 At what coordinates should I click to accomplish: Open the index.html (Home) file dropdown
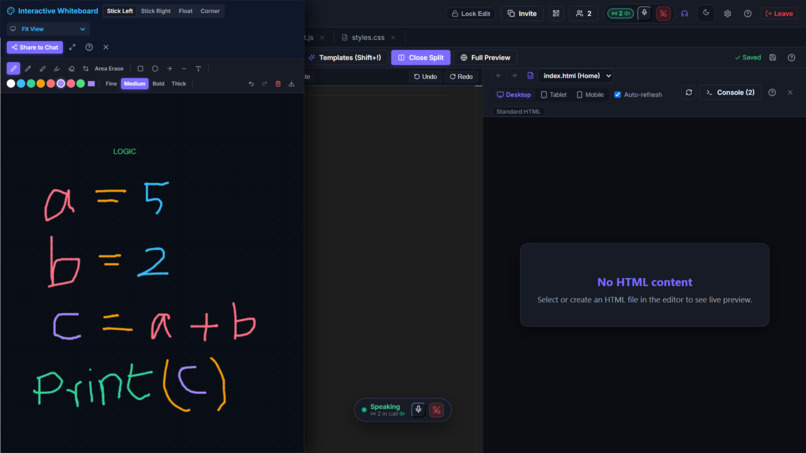coord(575,76)
